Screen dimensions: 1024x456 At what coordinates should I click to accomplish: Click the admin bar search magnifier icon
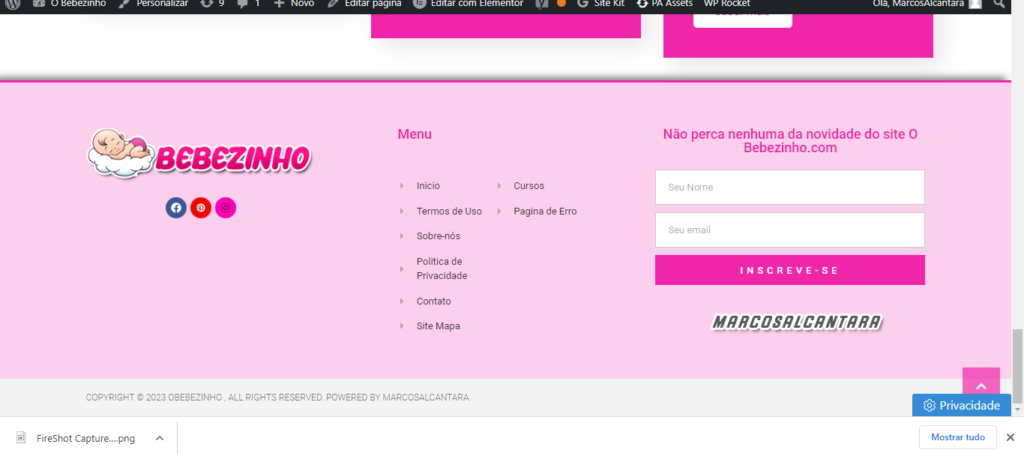(998, 4)
